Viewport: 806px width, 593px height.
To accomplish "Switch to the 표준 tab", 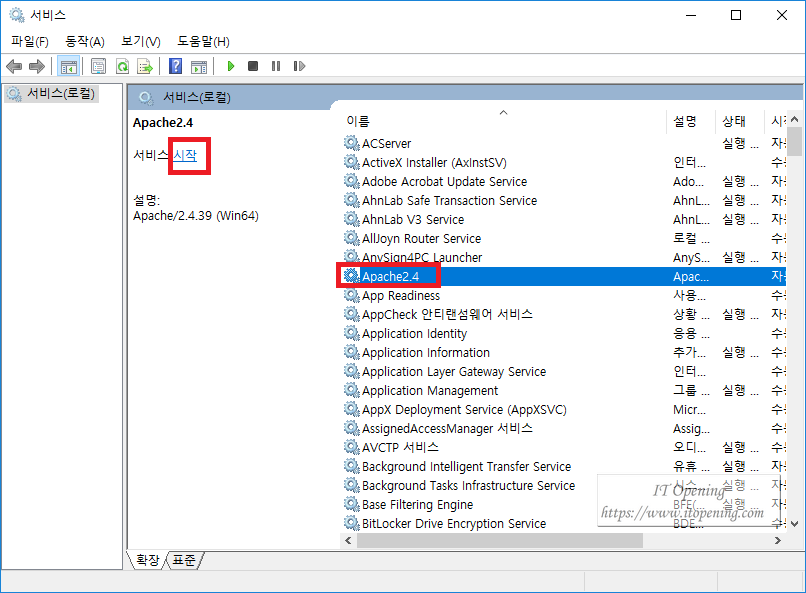I will (x=184, y=560).
